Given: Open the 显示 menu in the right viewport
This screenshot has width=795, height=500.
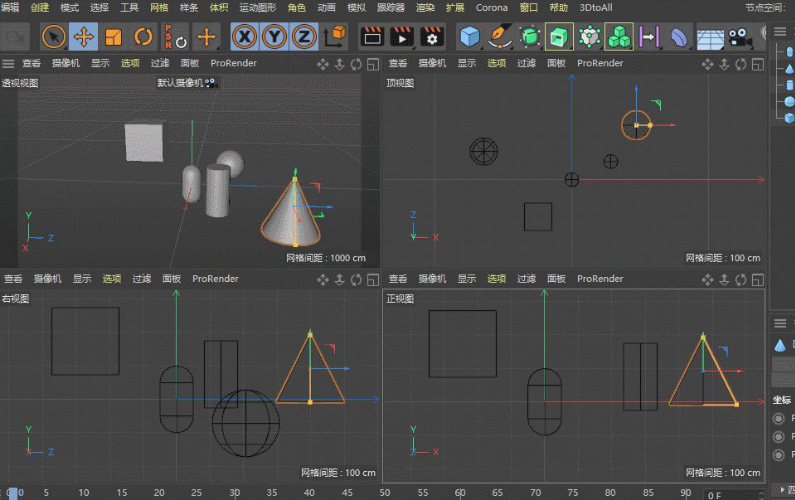Looking at the screenshot, I should tap(82, 279).
